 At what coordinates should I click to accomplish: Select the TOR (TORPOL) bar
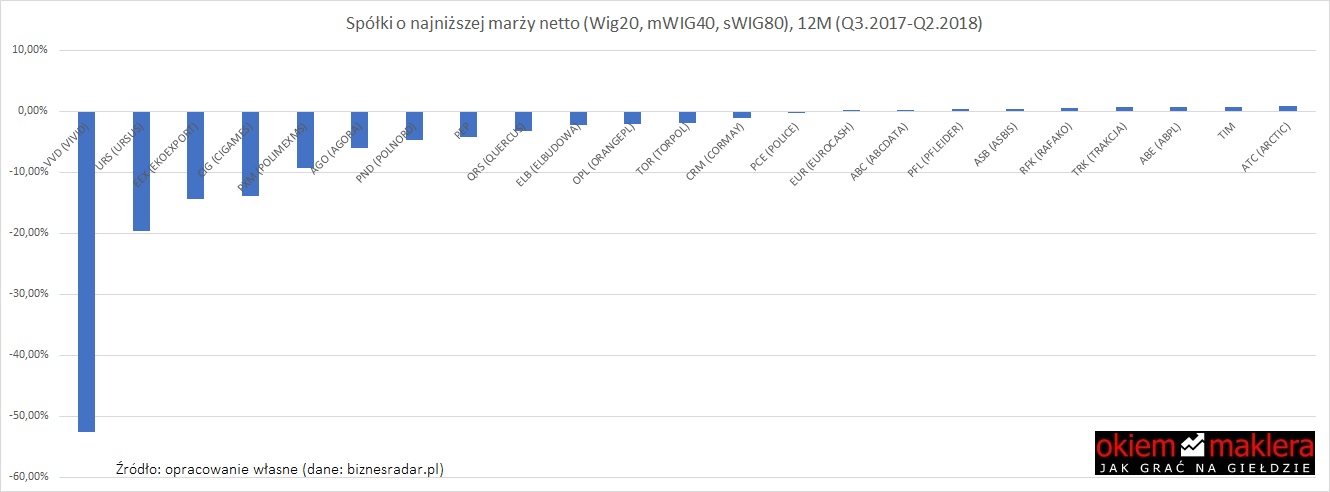(x=687, y=117)
